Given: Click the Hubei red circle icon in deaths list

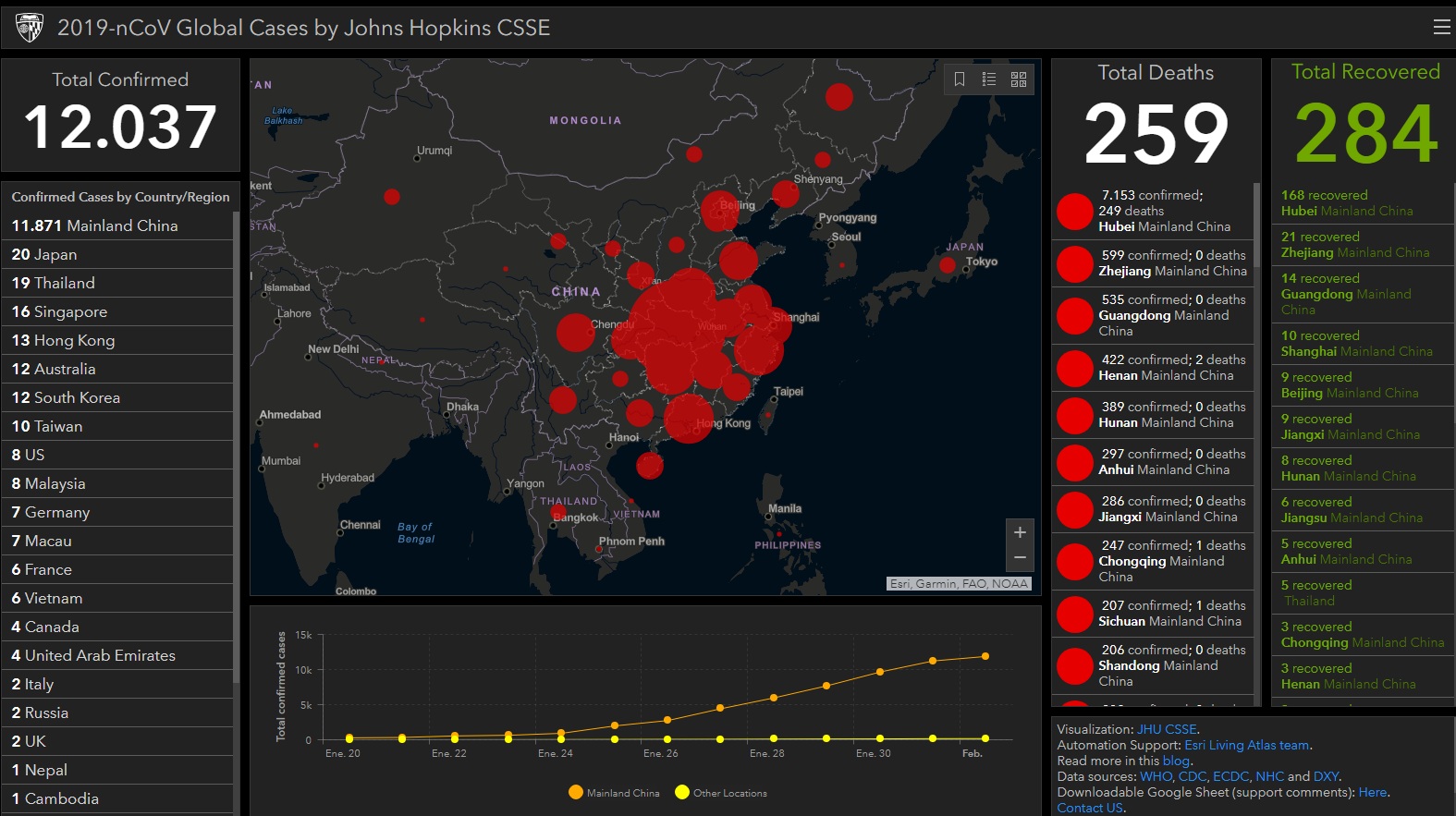Looking at the screenshot, I should (1075, 212).
